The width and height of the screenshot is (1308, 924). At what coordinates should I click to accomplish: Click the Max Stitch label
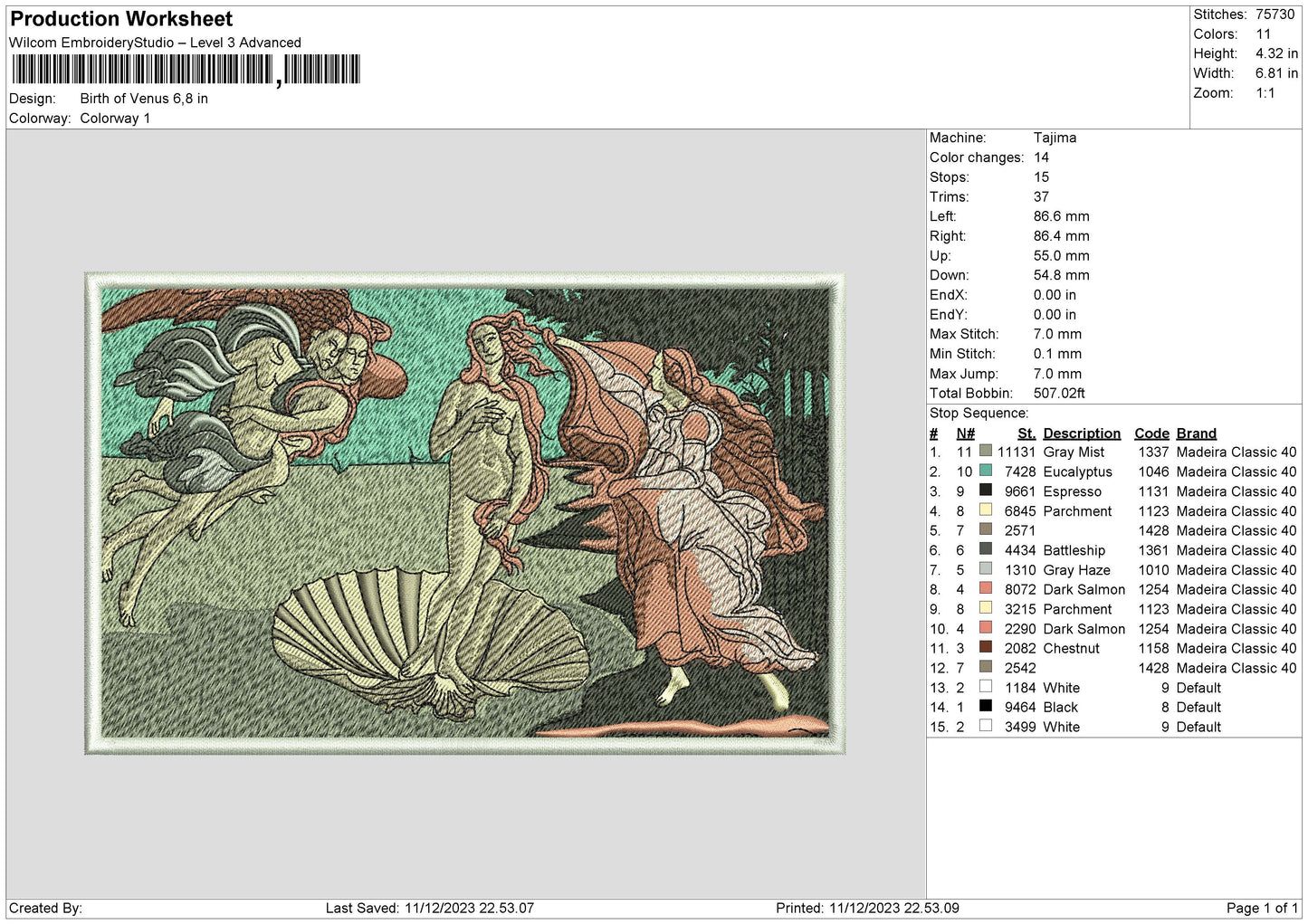[x=962, y=334]
